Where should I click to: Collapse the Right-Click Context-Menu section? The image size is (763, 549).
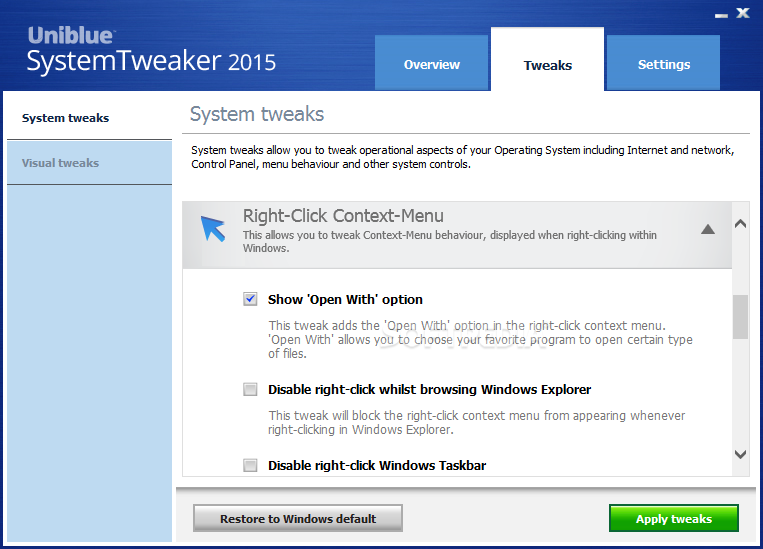pos(708,229)
